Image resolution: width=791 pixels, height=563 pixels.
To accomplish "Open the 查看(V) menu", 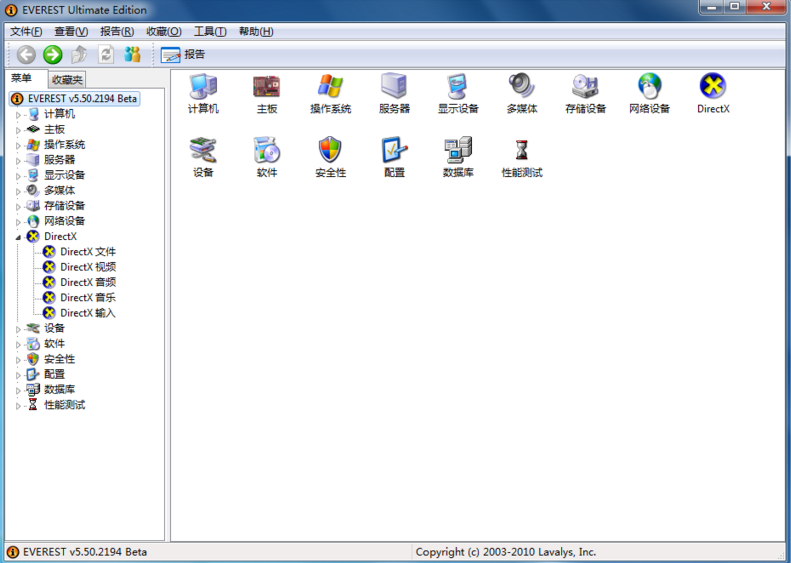I will [x=71, y=31].
